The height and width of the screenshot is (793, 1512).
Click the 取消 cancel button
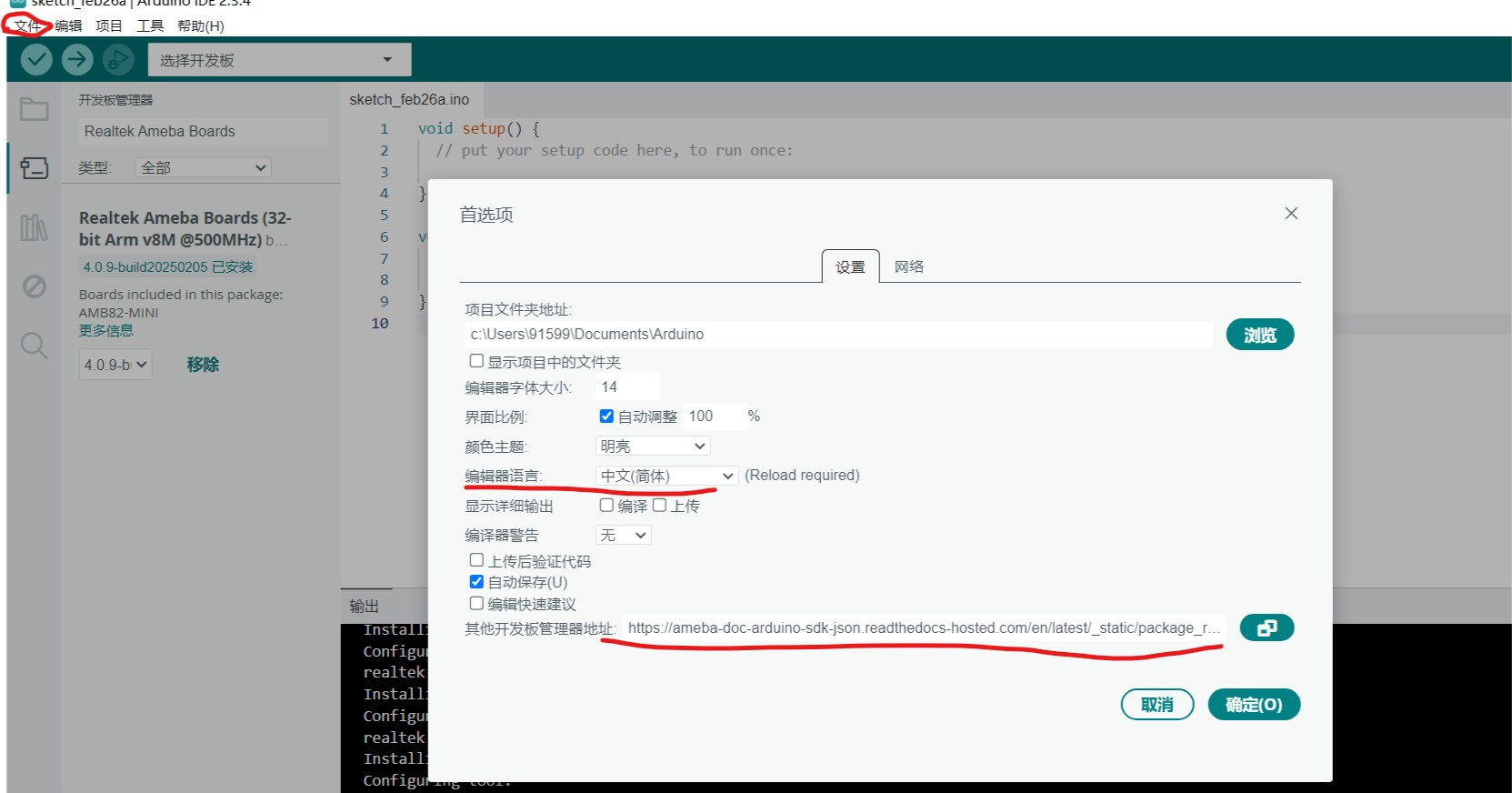click(1157, 705)
